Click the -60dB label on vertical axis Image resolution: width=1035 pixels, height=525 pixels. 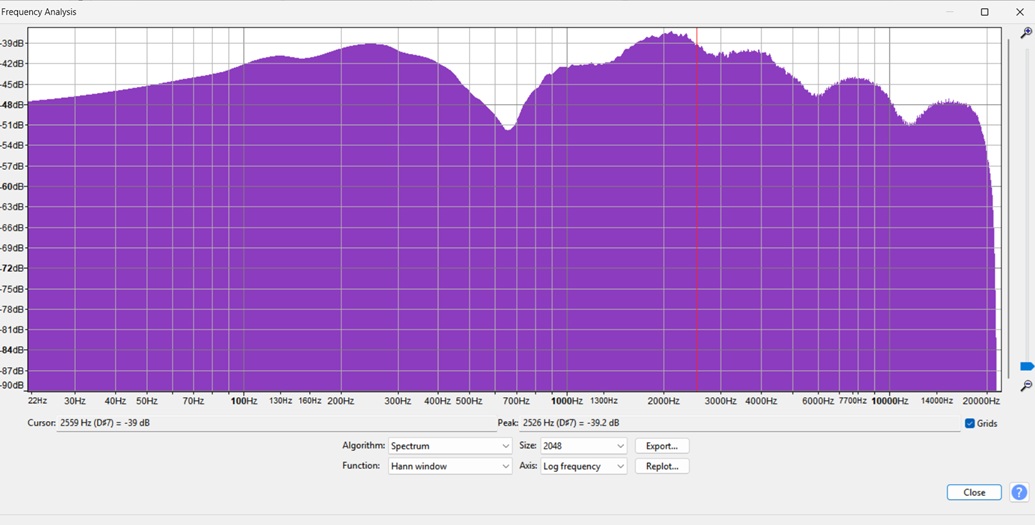13,186
